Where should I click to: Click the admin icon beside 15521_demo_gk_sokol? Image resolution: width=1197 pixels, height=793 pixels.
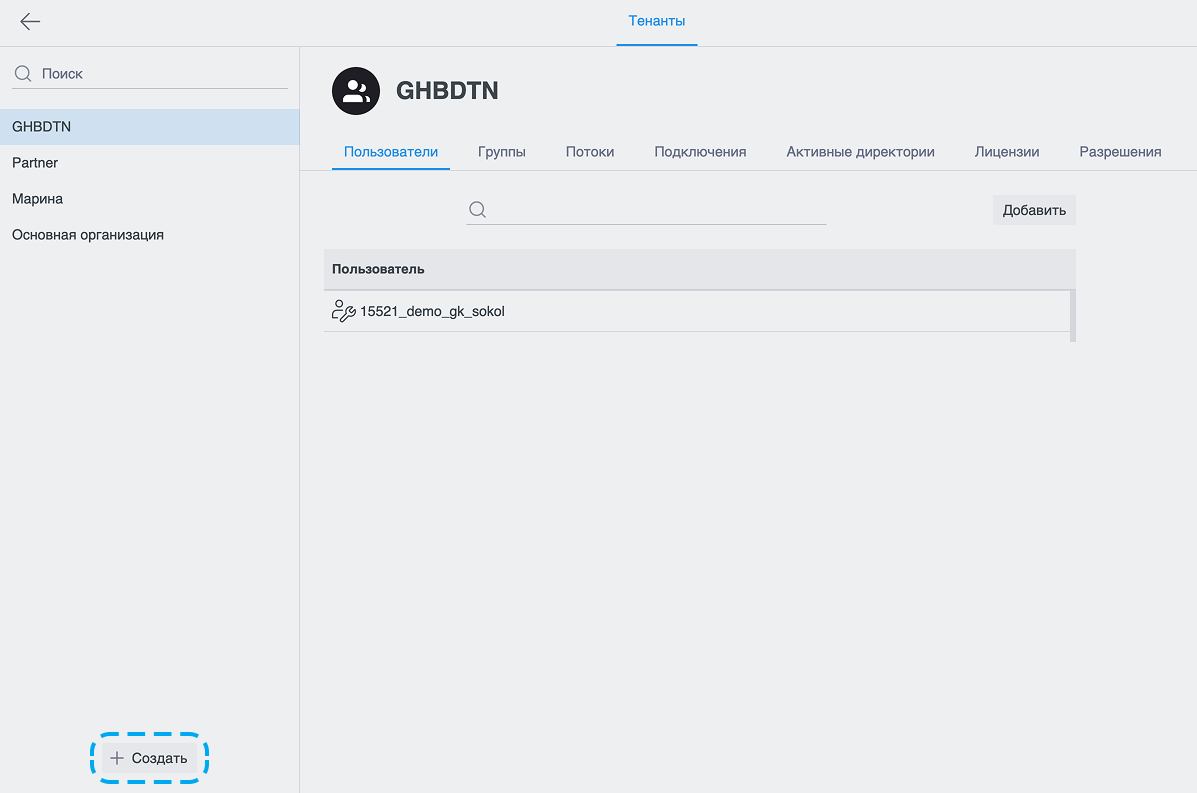point(344,311)
